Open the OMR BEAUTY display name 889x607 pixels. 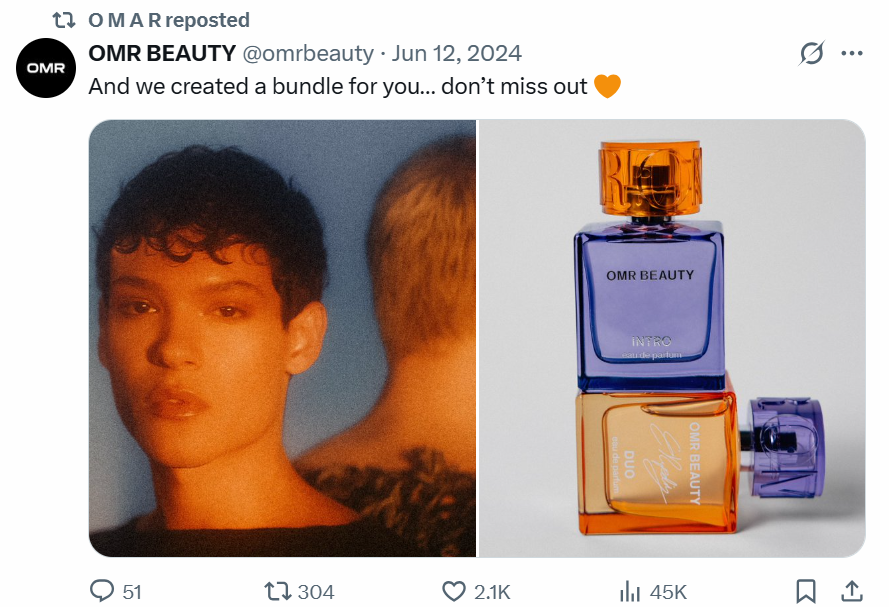(162, 53)
